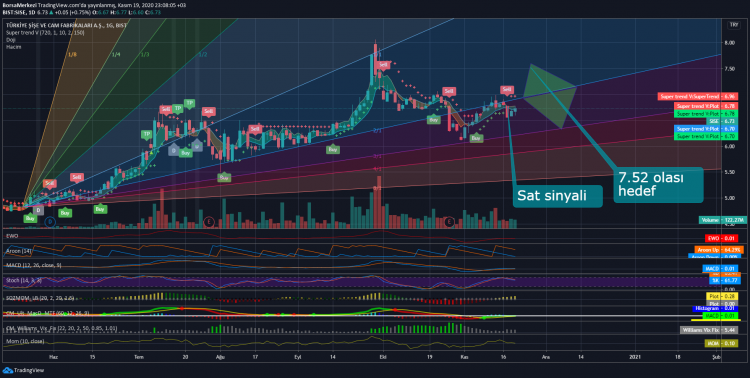Click 'Ağu' on the time axis

tap(221, 356)
